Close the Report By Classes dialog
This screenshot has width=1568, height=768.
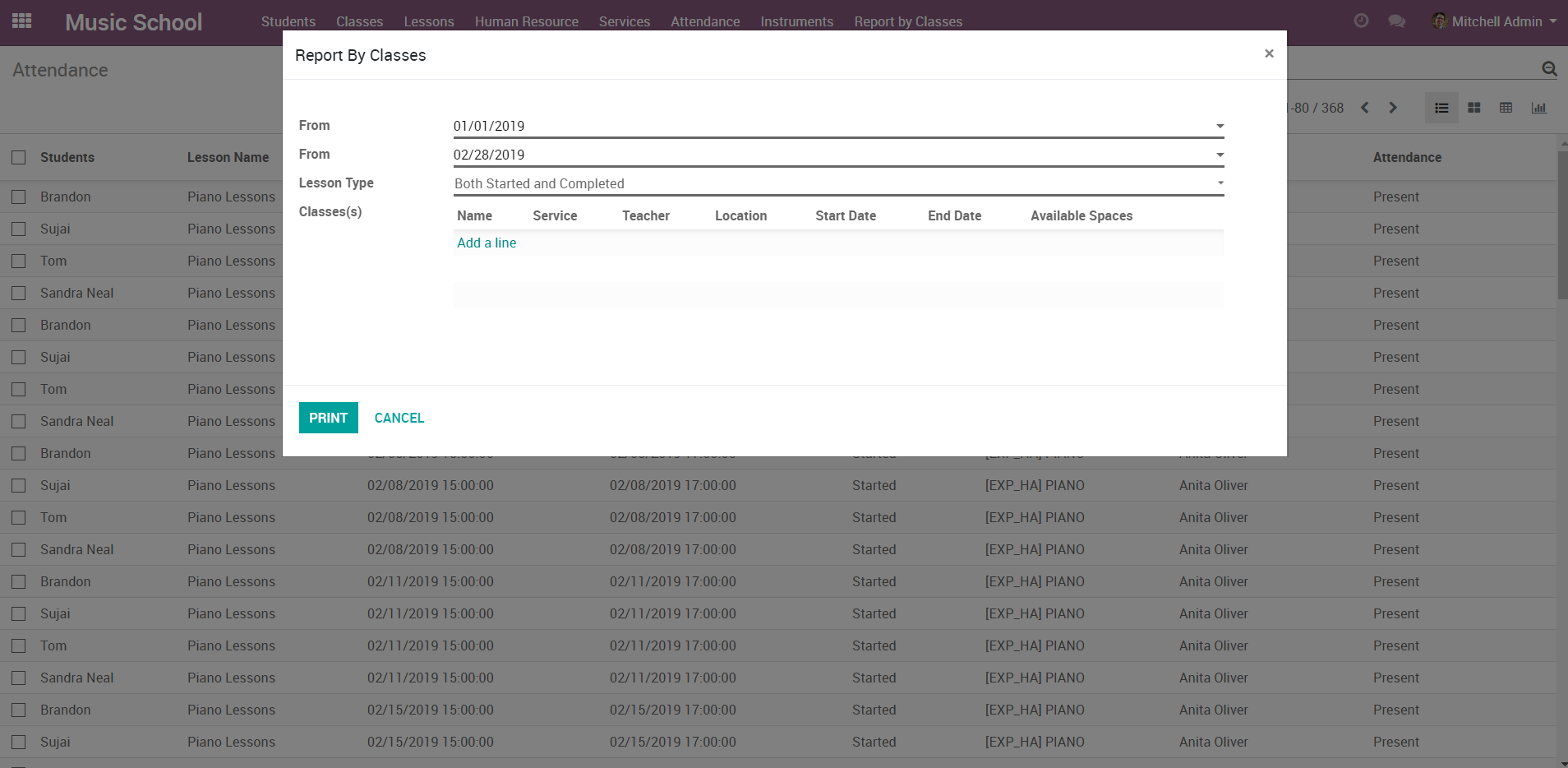click(1269, 53)
